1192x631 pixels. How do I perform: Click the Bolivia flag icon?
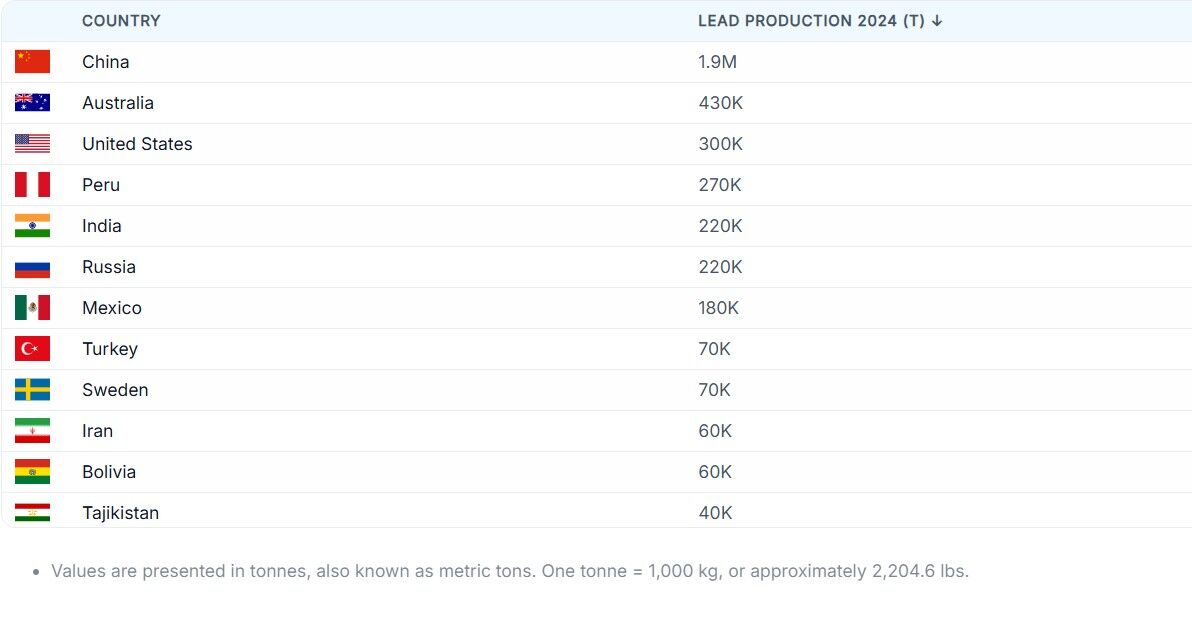(32, 472)
